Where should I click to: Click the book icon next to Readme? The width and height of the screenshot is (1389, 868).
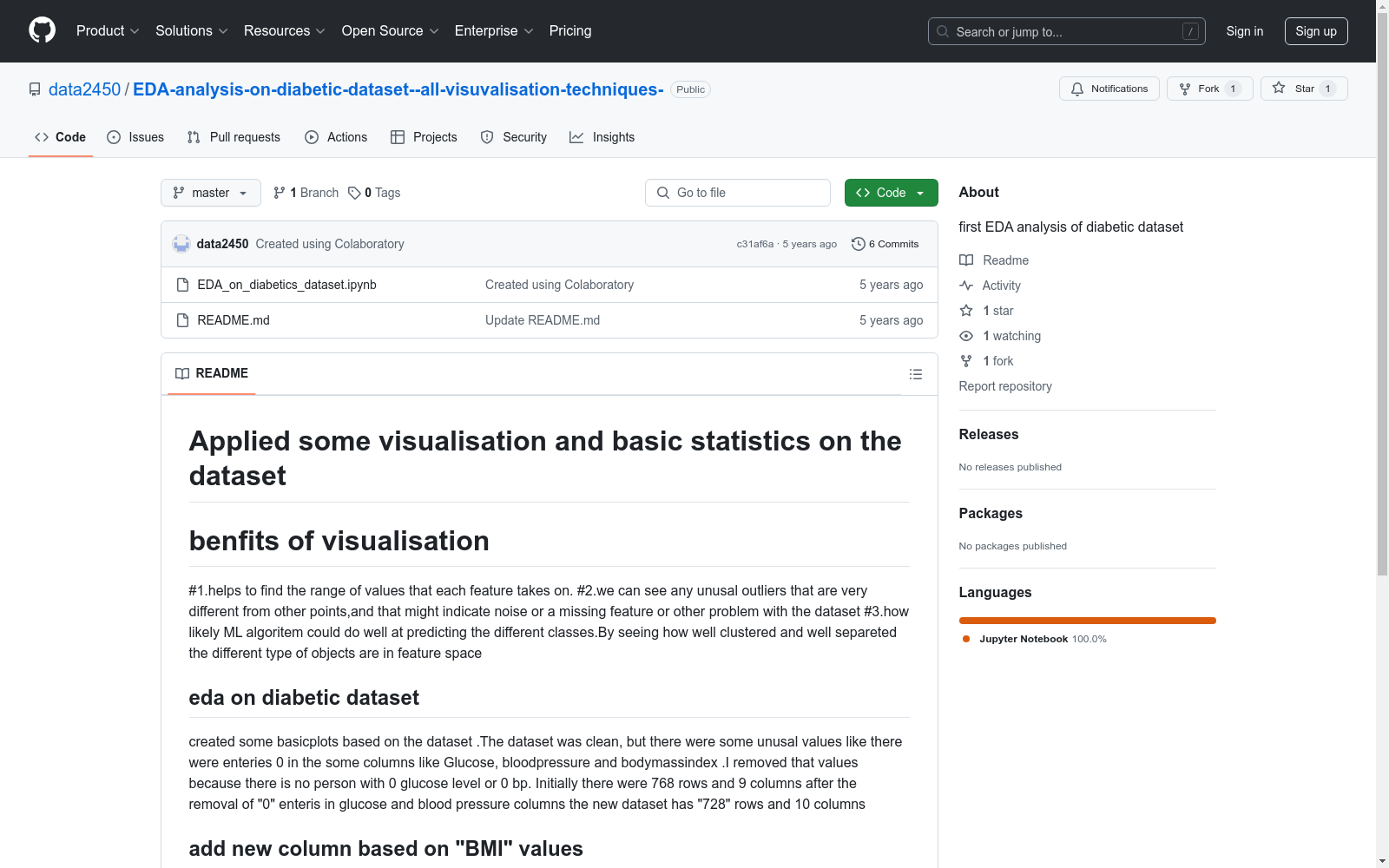(x=966, y=260)
